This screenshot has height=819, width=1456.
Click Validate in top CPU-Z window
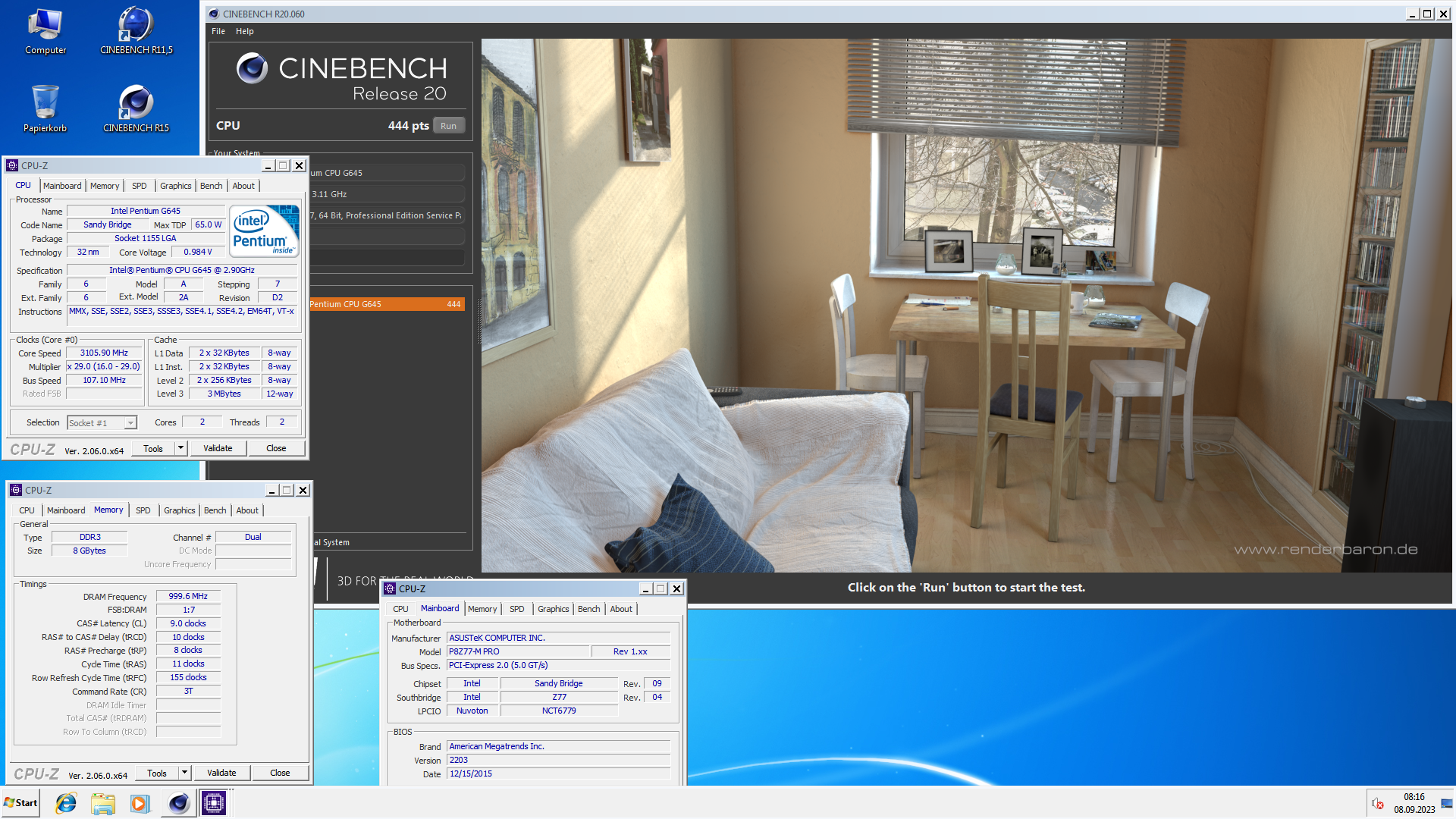tap(218, 448)
